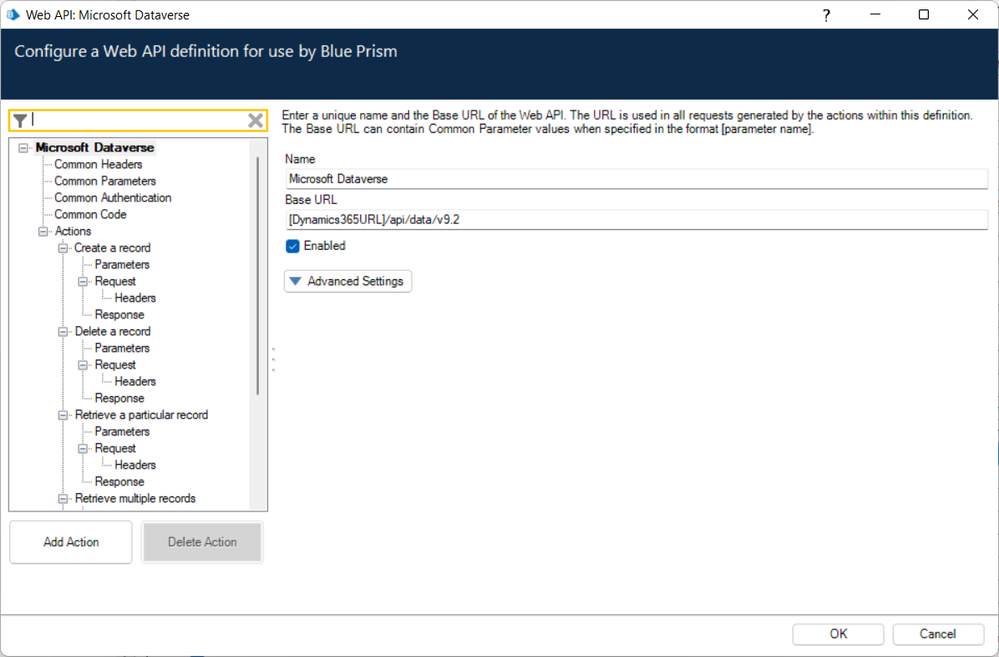Select Common Headers in the tree
This screenshot has width=999, height=657.
click(98, 164)
